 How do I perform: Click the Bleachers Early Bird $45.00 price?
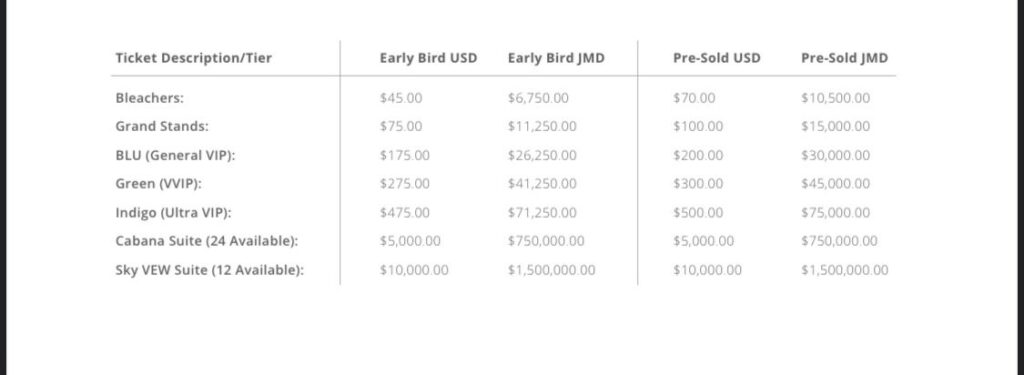(x=401, y=98)
